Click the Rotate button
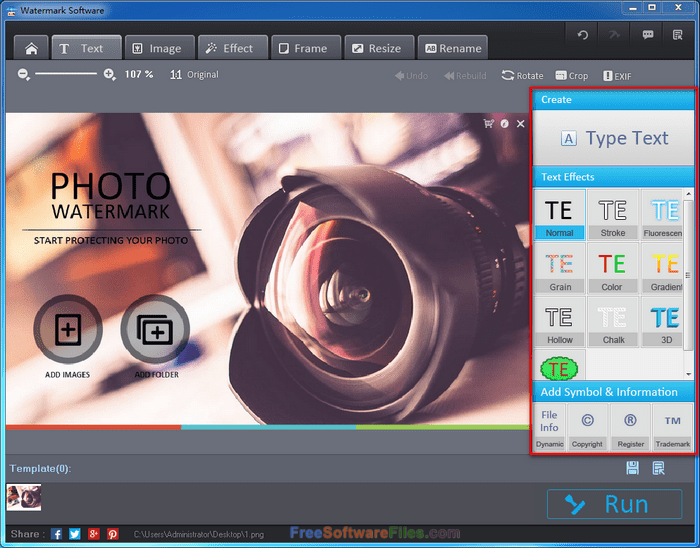The width and height of the screenshot is (700, 548). (522, 76)
